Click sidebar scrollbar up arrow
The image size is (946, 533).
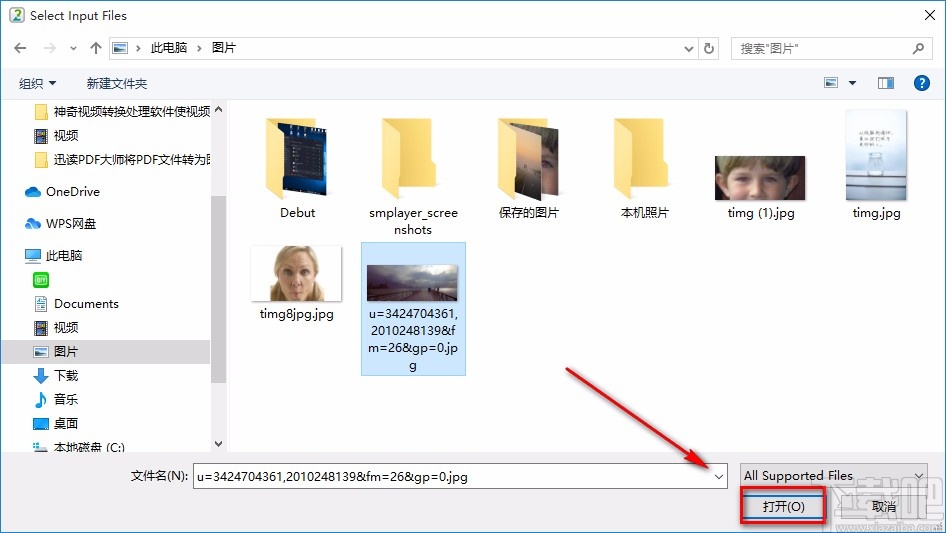(x=218, y=109)
